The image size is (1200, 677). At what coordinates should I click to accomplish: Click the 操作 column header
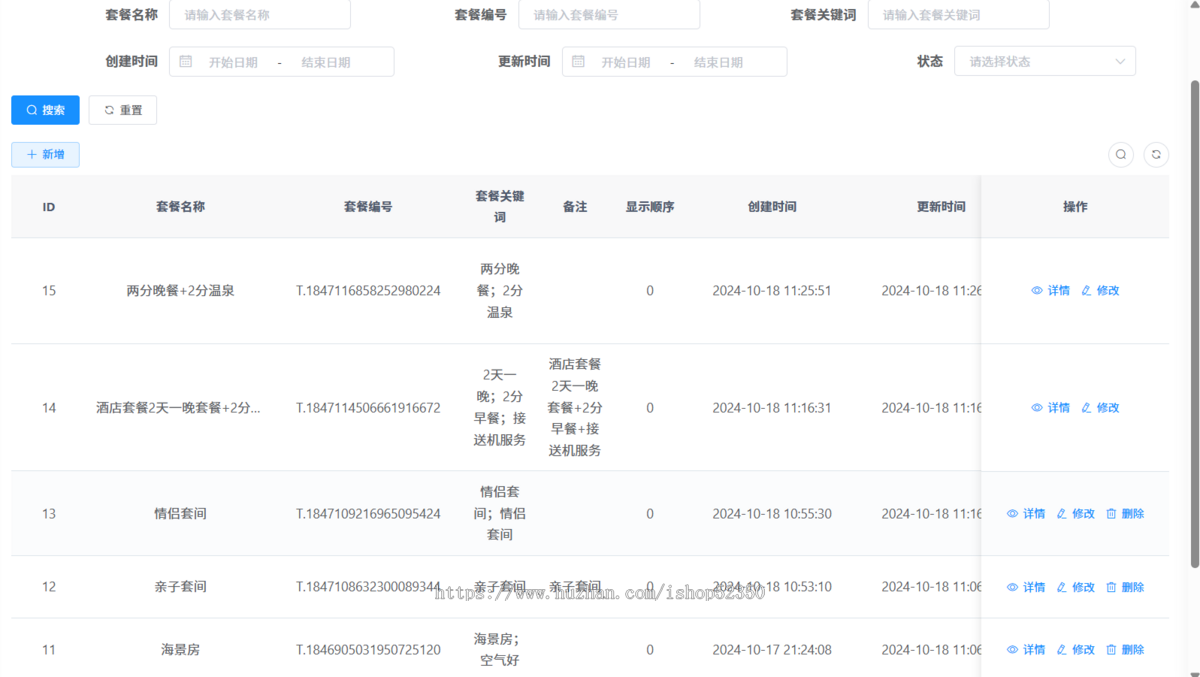tap(1075, 207)
